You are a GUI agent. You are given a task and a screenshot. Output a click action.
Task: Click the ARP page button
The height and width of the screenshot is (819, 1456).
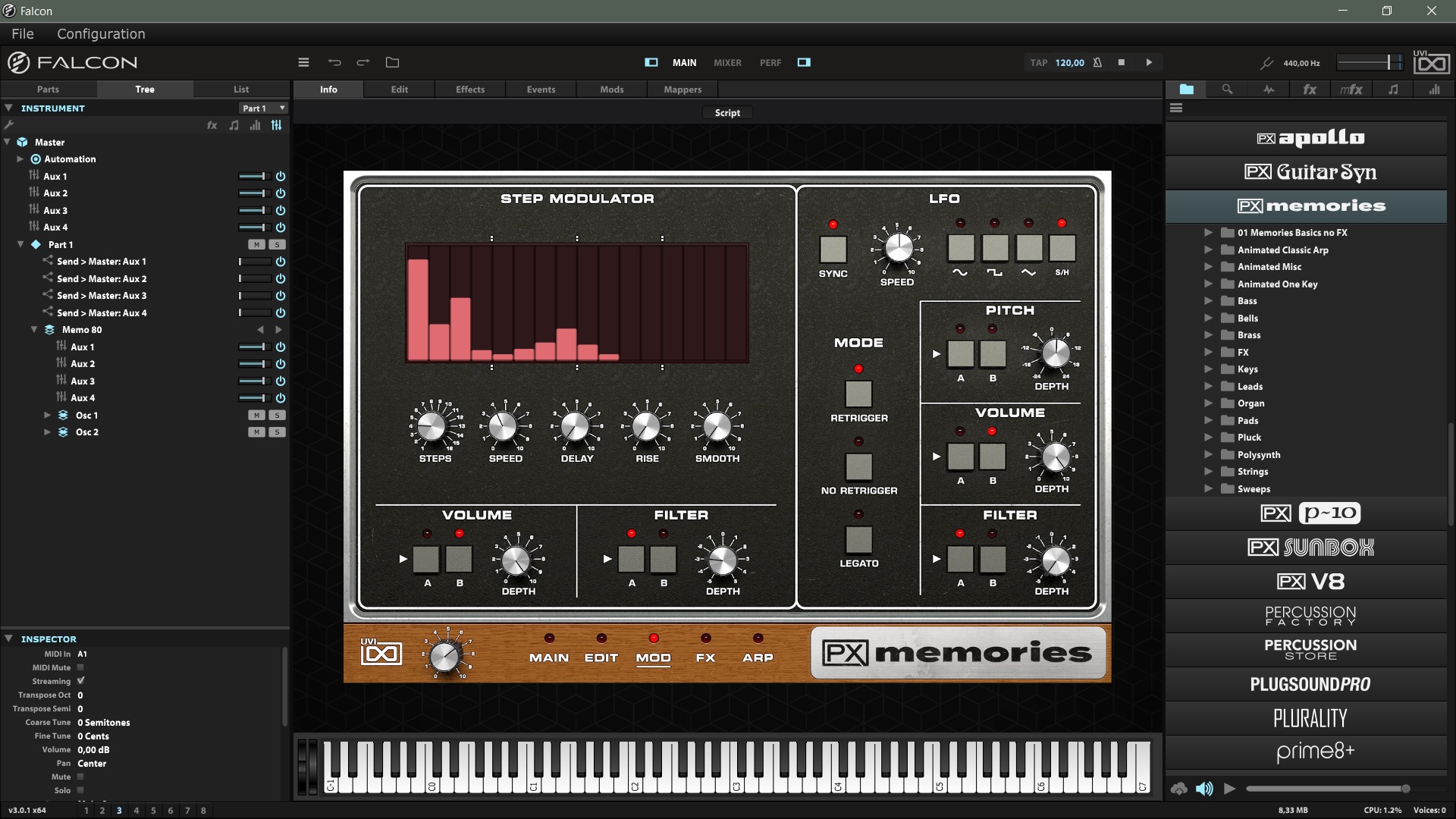[x=758, y=657]
